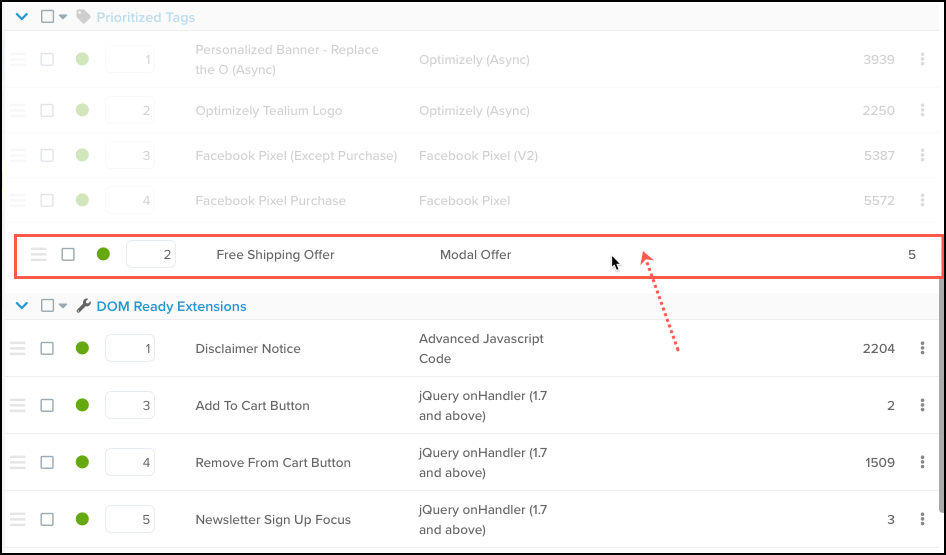Open three-dot menu for Add To Cart Button

pos(922,406)
